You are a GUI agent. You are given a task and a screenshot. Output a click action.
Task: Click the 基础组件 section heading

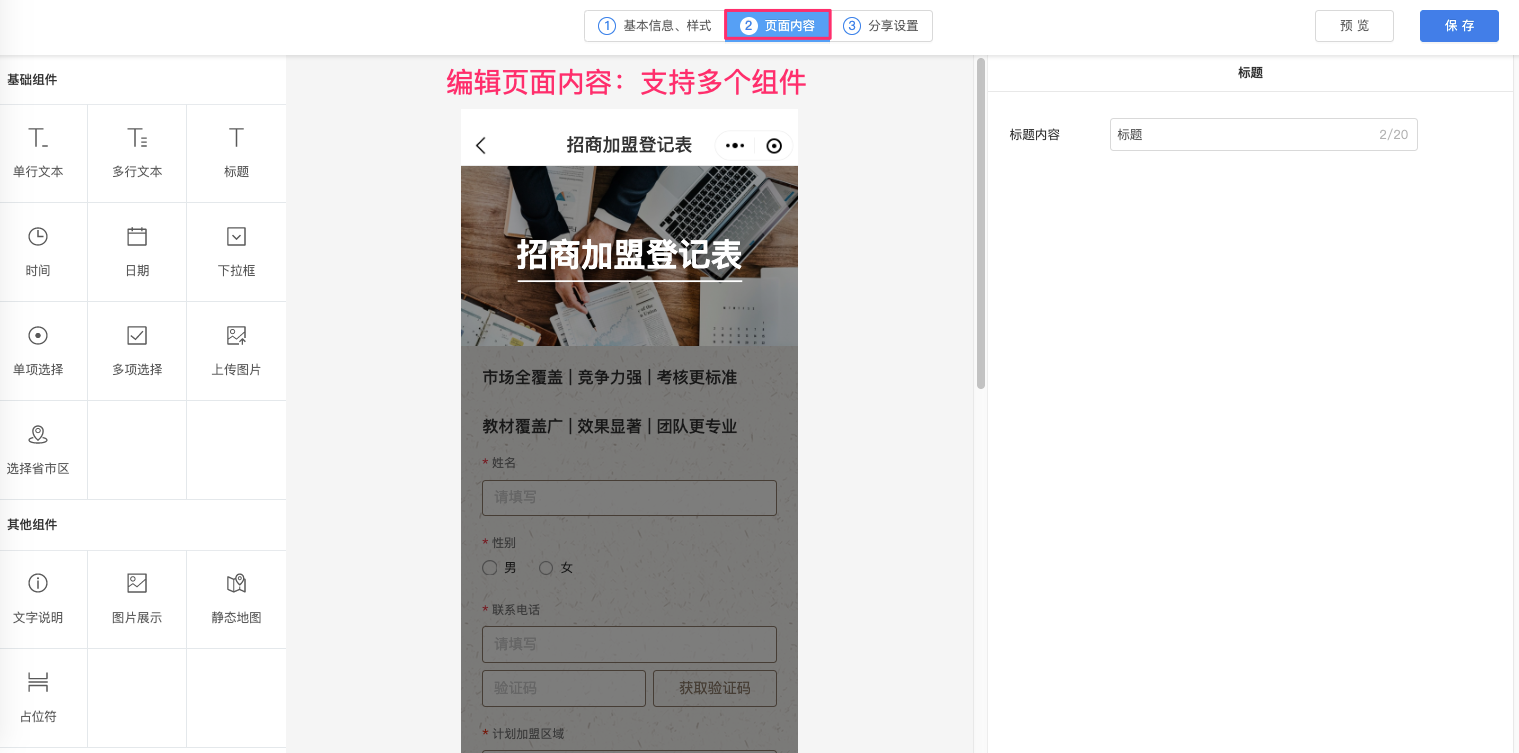pyautogui.click(x=32, y=80)
